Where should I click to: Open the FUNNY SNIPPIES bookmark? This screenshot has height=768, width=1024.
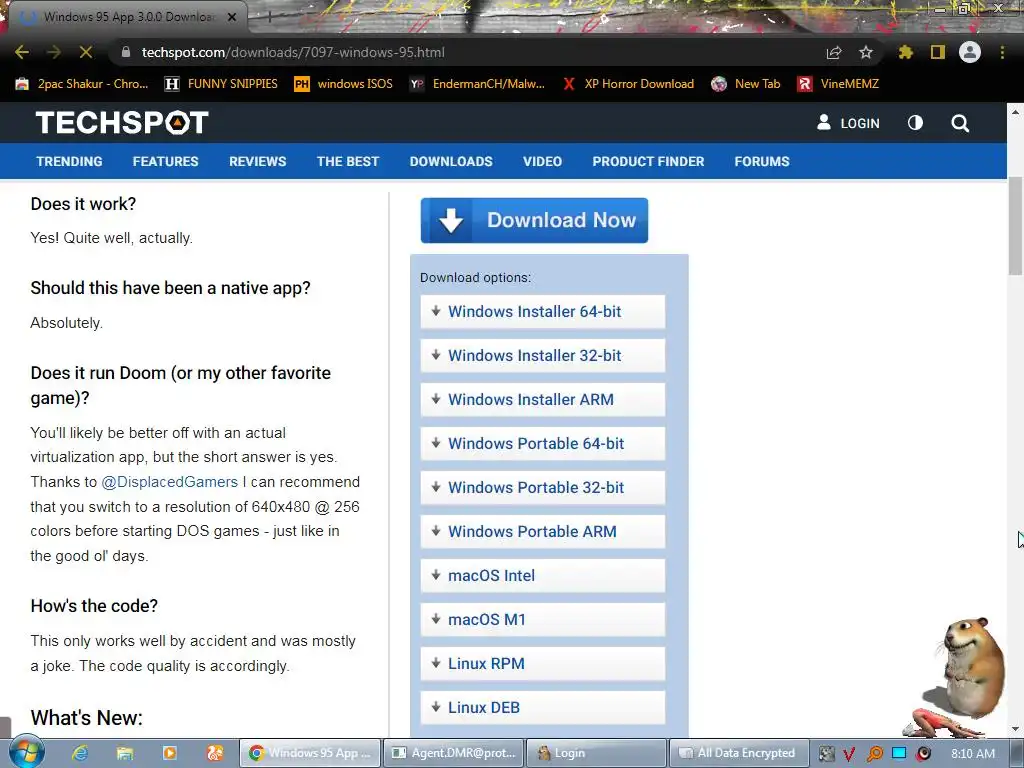click(221, 84)
